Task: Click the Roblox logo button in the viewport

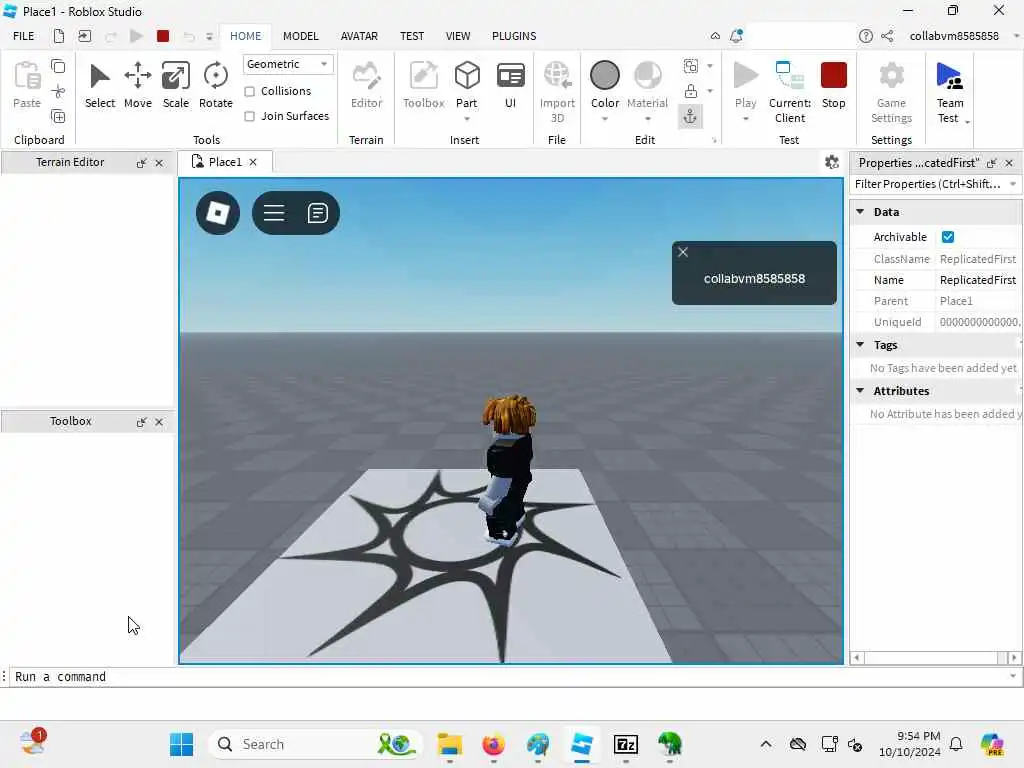Action: point(217,213)
